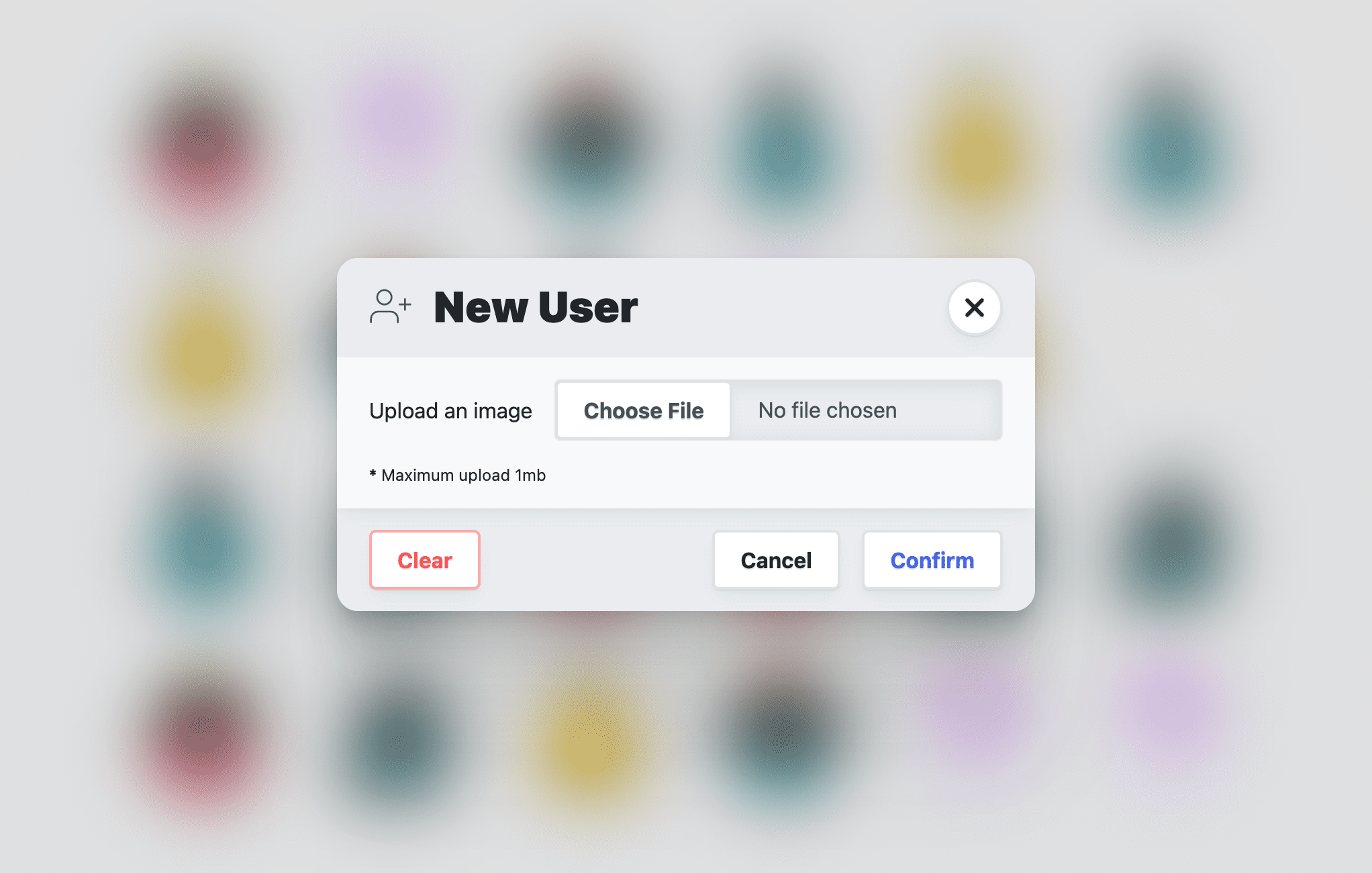
Task: Click the Choose File button
Action: (643, 410)
